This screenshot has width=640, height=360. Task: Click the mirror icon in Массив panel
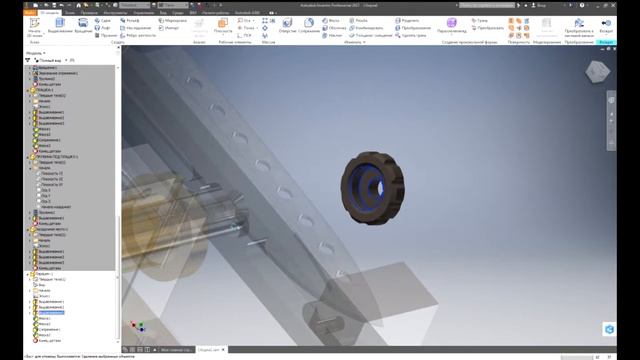(265, 36)
